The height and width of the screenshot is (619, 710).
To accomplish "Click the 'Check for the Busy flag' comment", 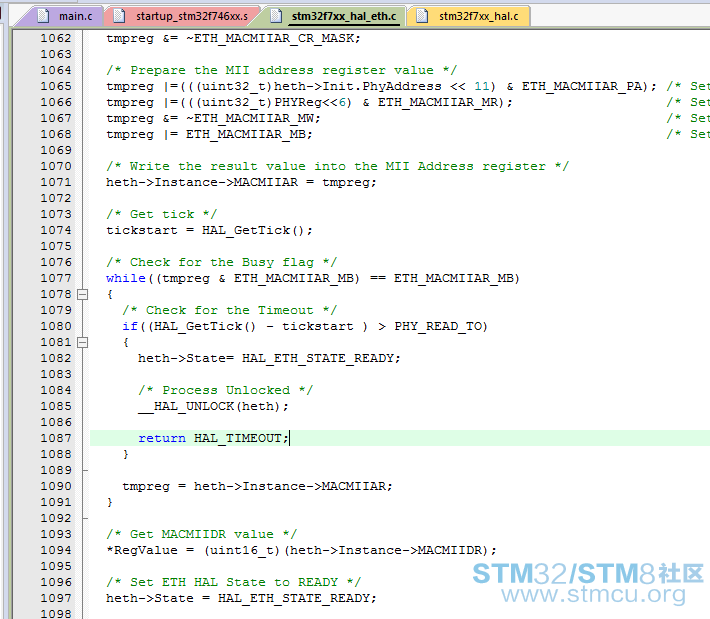I will 222,263.
